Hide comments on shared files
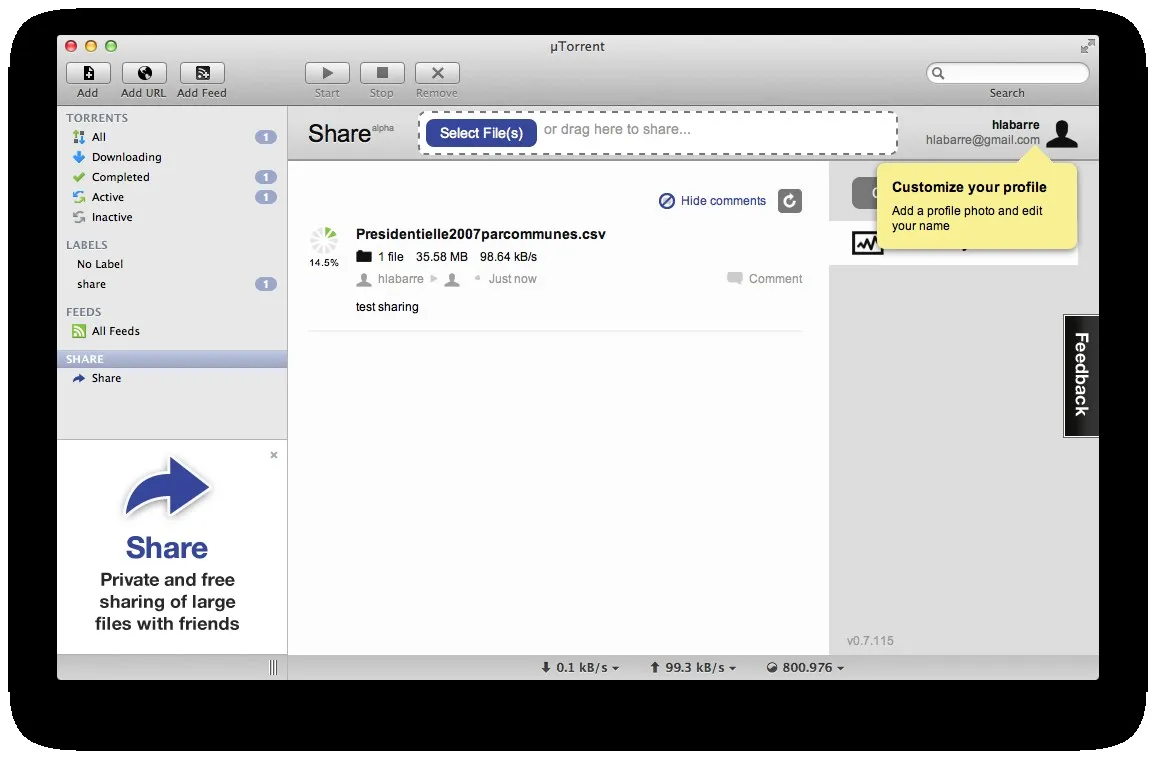 pyautogui.click(x=712, y=200)
